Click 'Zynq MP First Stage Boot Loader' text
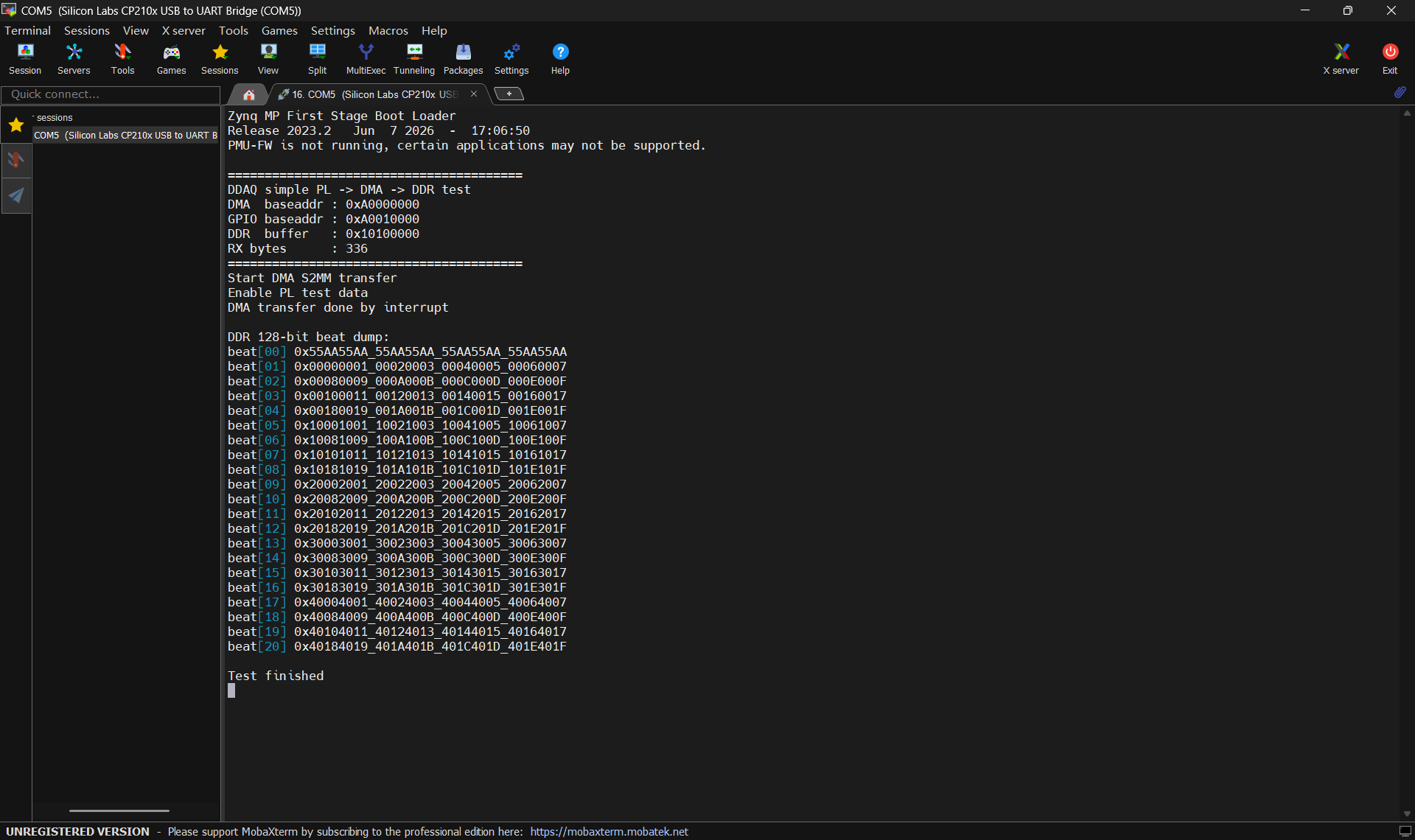The height and width of the screenshot is (840, 1415). tap(341, 116)
